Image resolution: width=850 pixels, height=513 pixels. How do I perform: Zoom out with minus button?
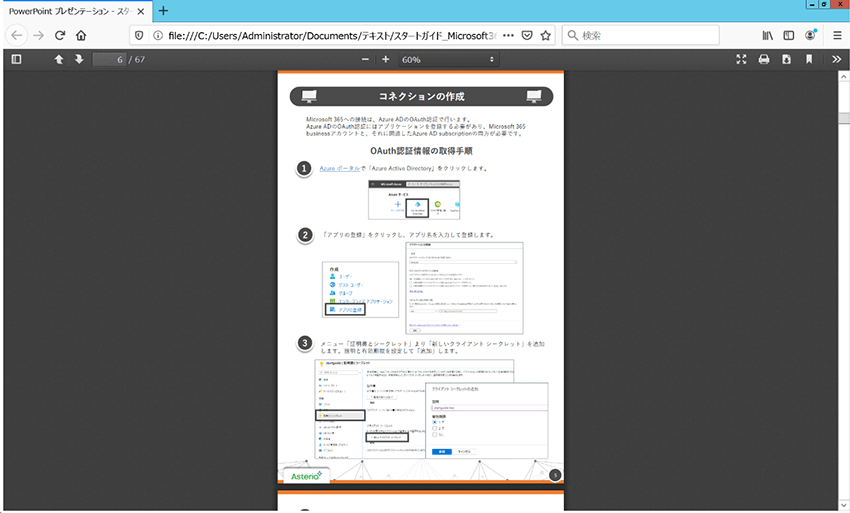tap(365, 59)
